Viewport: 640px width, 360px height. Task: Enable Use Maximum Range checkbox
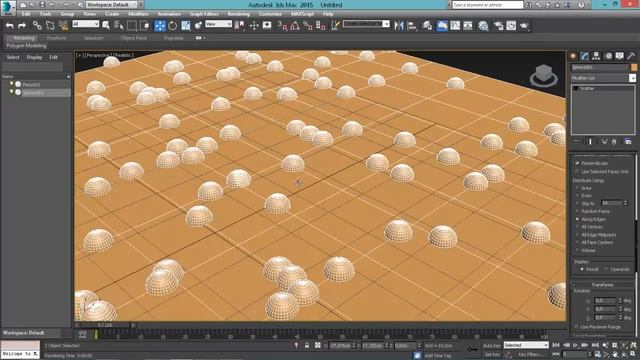577,327
